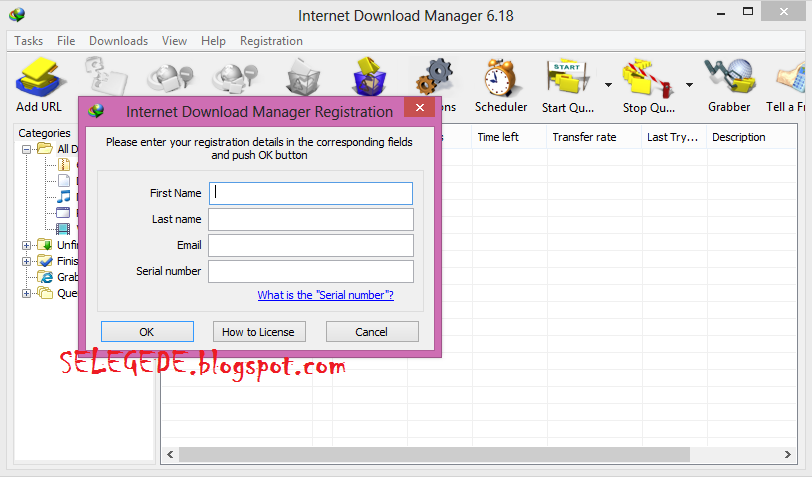
Task: Click the Tell a Friend icon
Action: [792, 78]
